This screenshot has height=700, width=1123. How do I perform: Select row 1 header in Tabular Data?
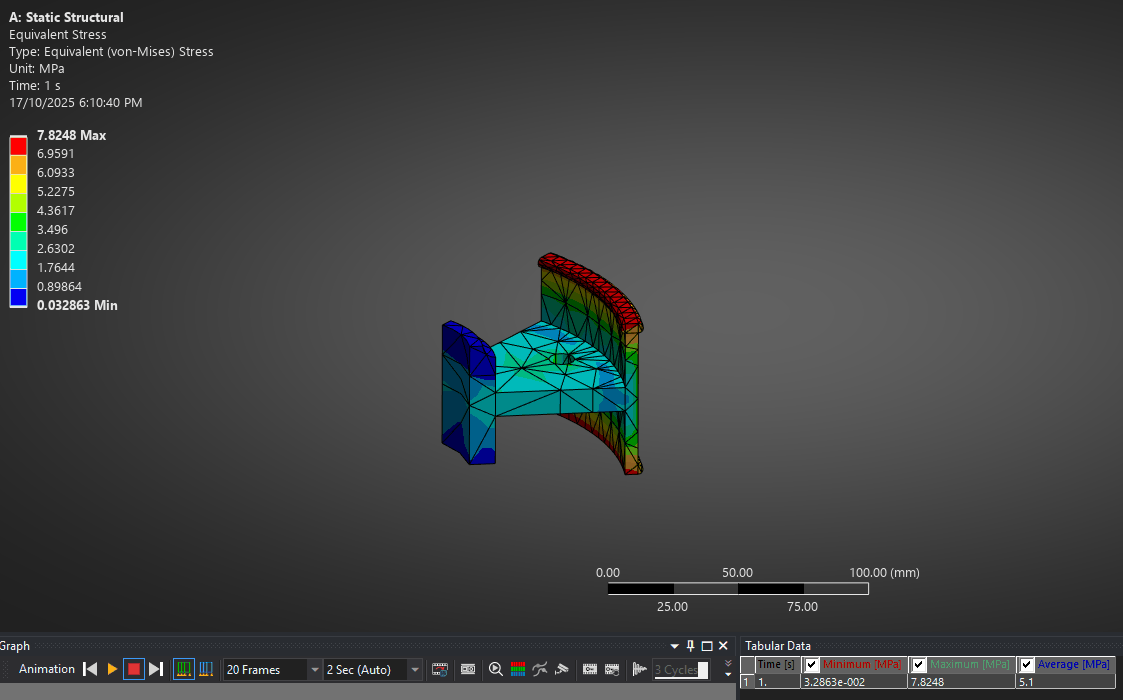tap(747, 682)
